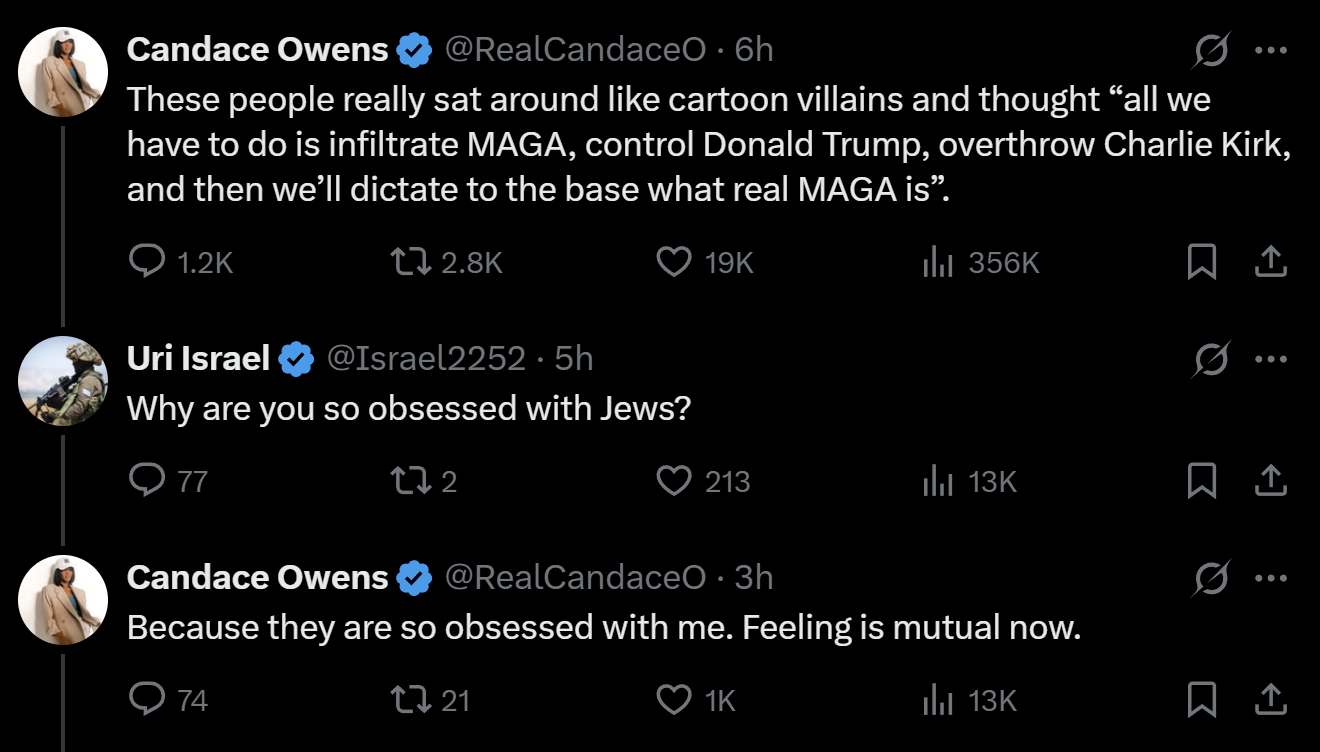View analytics of the 356K views tweet
Image resolution: width=1320 pixels, height=752 pixels.
point(935,262)
